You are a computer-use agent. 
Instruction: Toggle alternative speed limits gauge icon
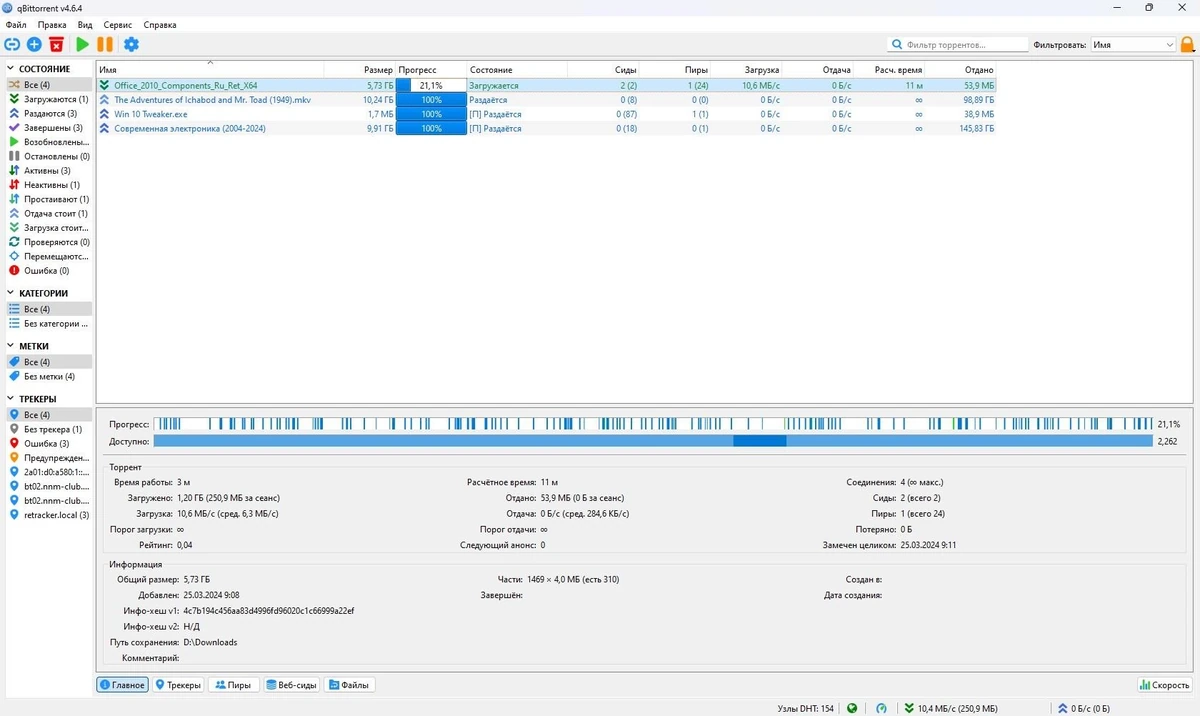881,708
